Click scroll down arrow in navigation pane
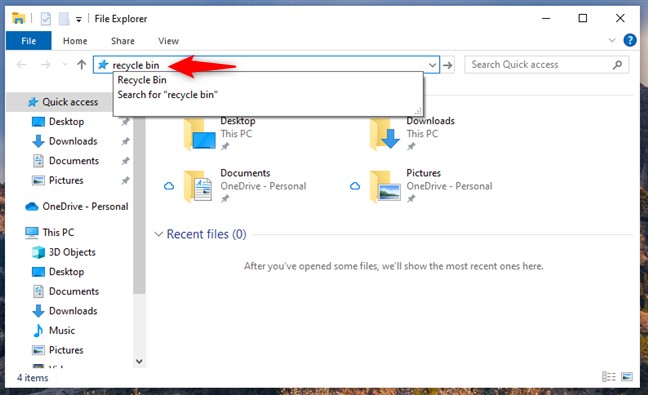 (139, 362)
